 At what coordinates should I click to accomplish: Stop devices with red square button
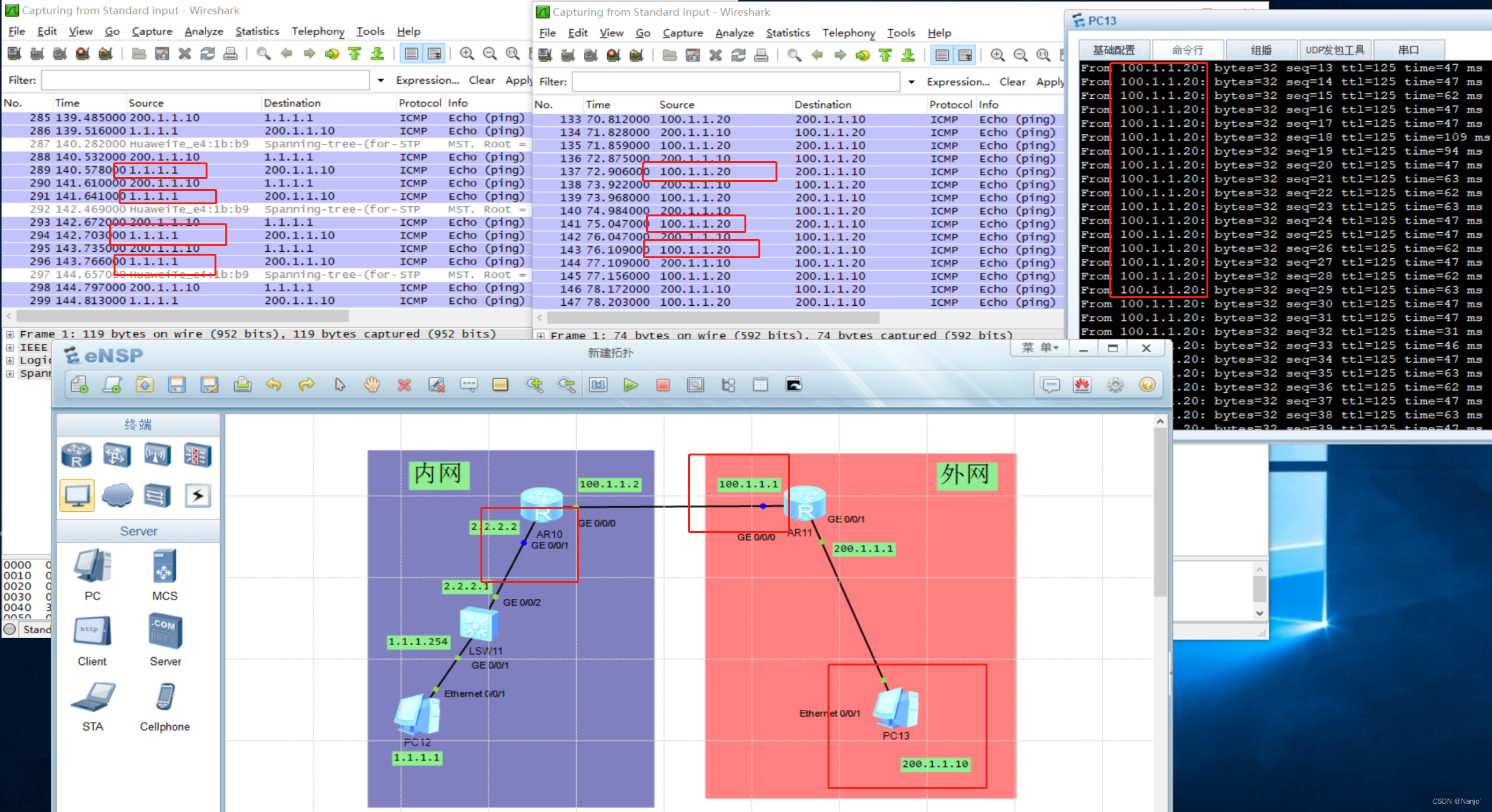(663, 384)
